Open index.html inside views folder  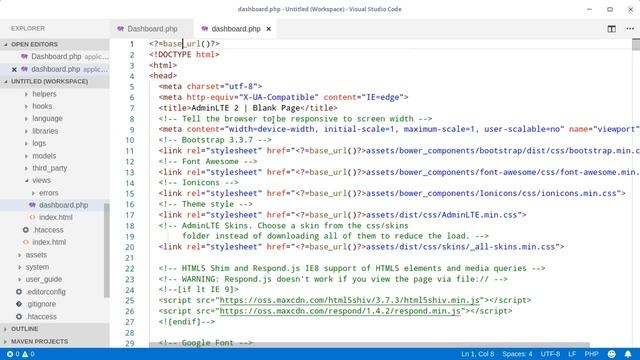click(x=56, y=217)
